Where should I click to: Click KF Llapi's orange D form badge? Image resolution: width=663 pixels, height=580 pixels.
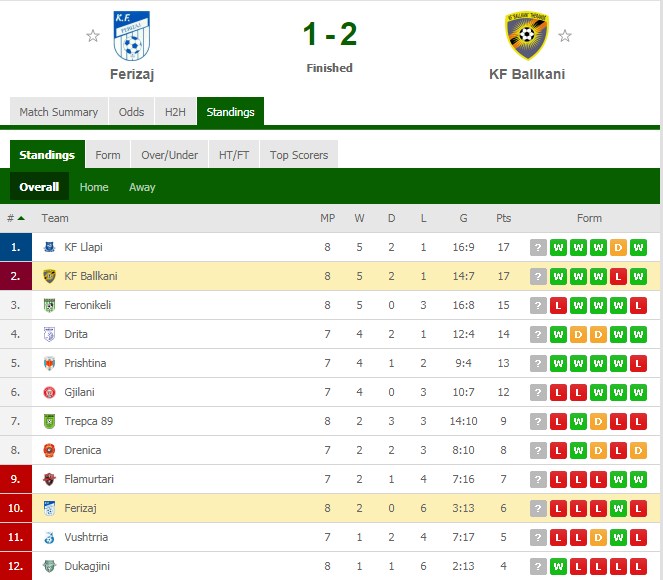(618, 247)
